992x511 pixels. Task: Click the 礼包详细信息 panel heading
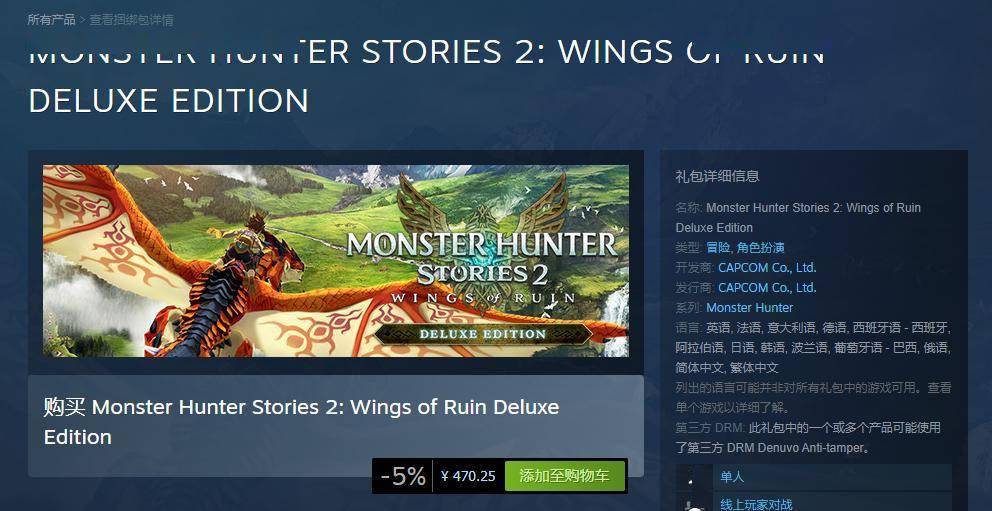717,176
